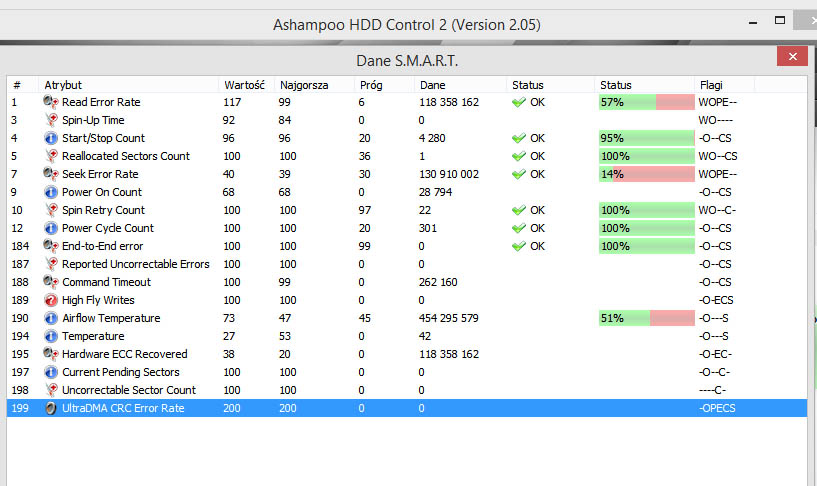Viewport: 817px width, 486px height.
Task: Click the 57% status bar for Read Error Rate
Action: (x=647, y=102)
